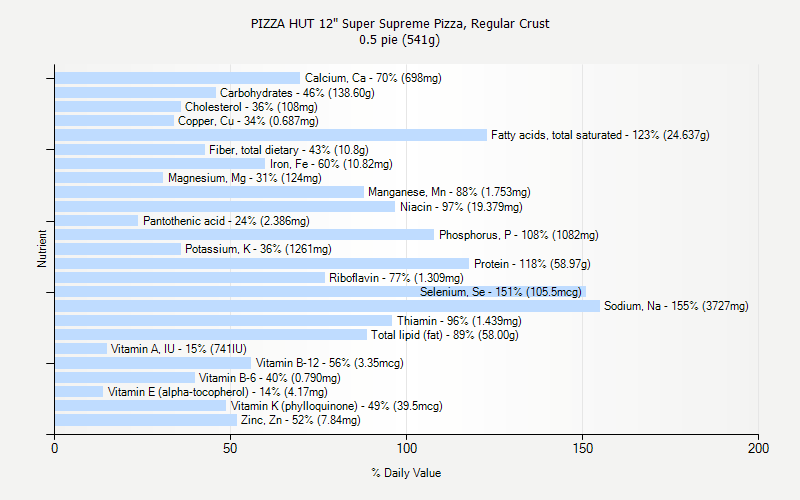Select the 'Riboflavin - 77% (1.309mg)' label
The height and width of the screenshot is (500, 800).
coord(396,278)
